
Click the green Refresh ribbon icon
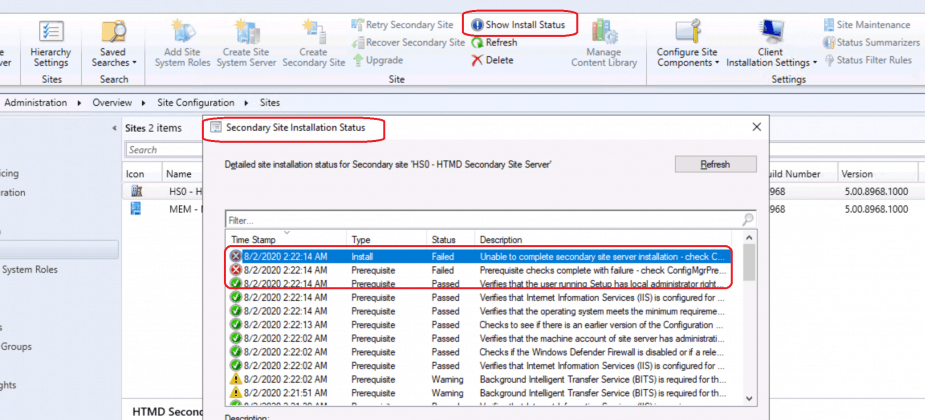pos(478,43)
